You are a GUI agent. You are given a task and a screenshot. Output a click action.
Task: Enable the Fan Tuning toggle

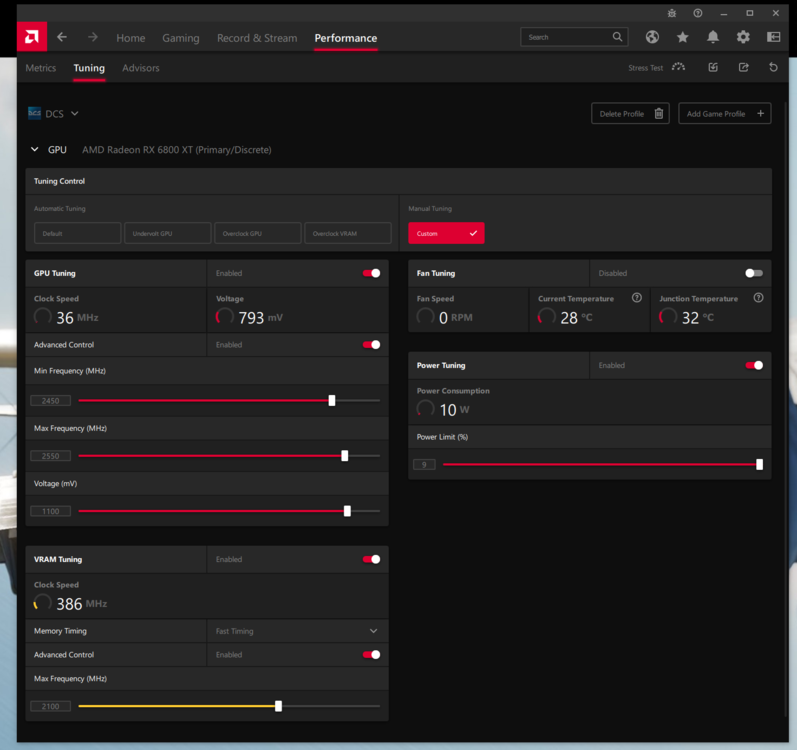point(753,273)
